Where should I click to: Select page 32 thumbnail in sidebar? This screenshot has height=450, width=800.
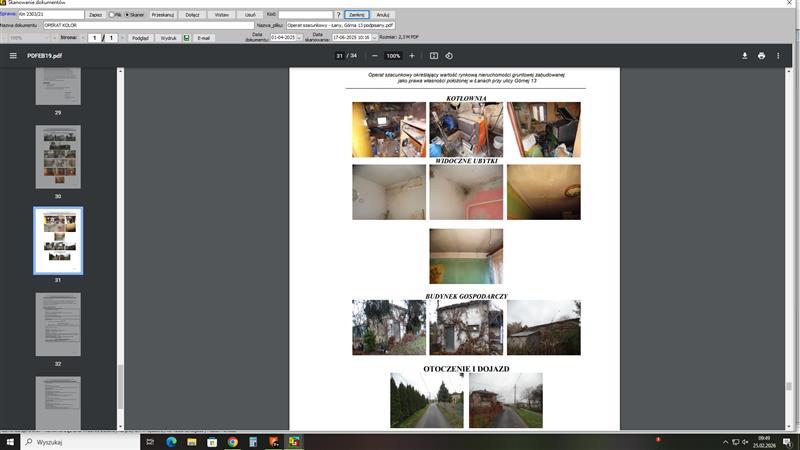click(58, 324)
